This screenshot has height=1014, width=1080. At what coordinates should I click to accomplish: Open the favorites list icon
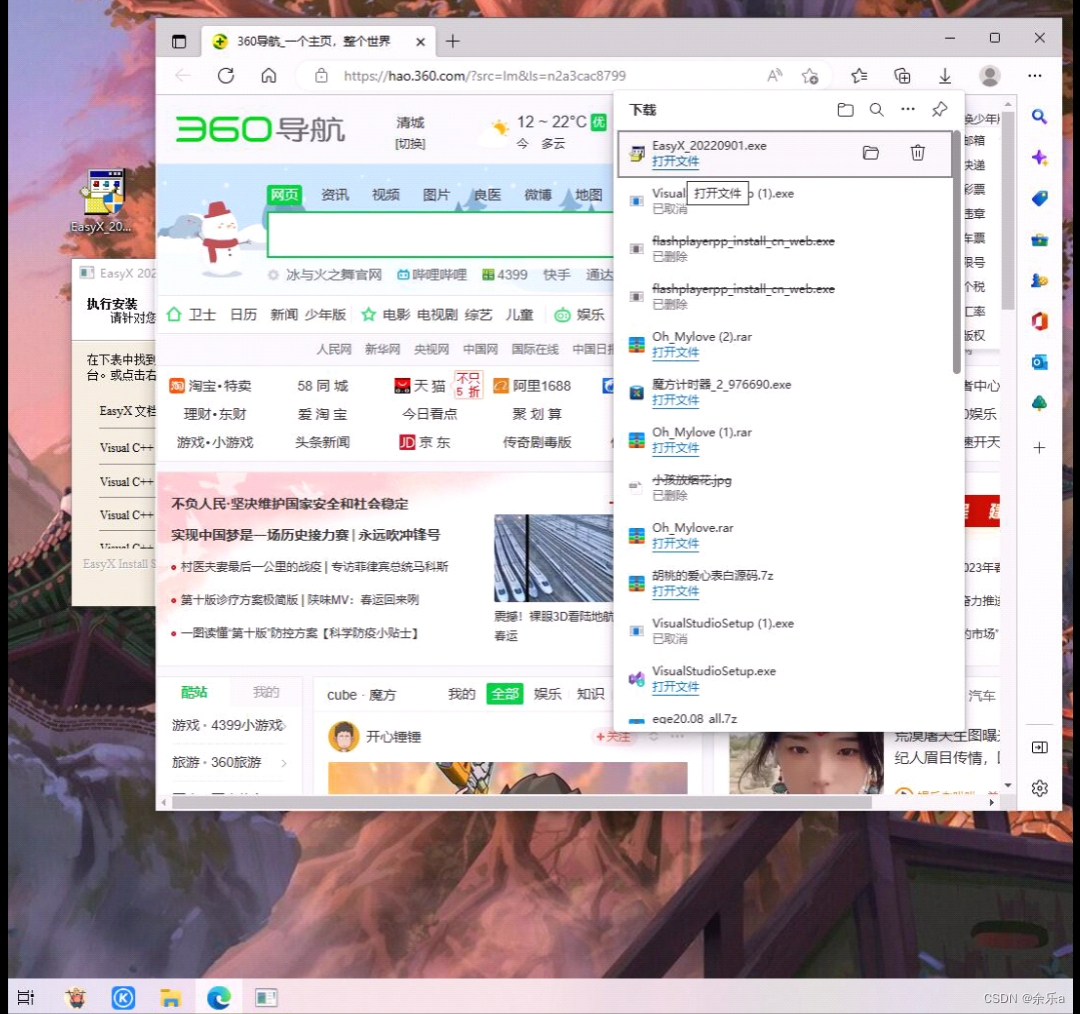[859, 75]
